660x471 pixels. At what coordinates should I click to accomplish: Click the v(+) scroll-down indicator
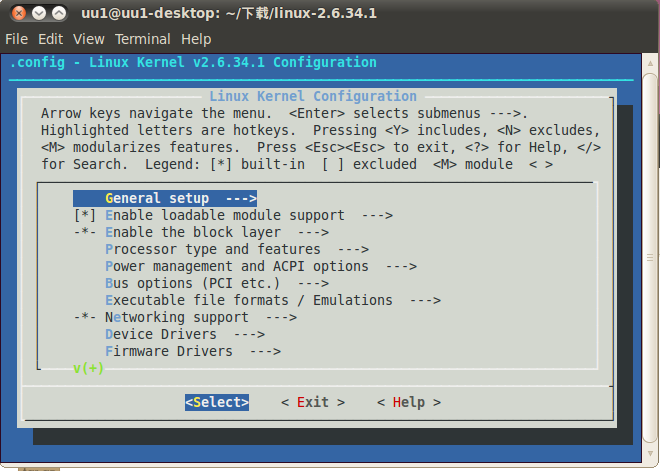(88, 368)
